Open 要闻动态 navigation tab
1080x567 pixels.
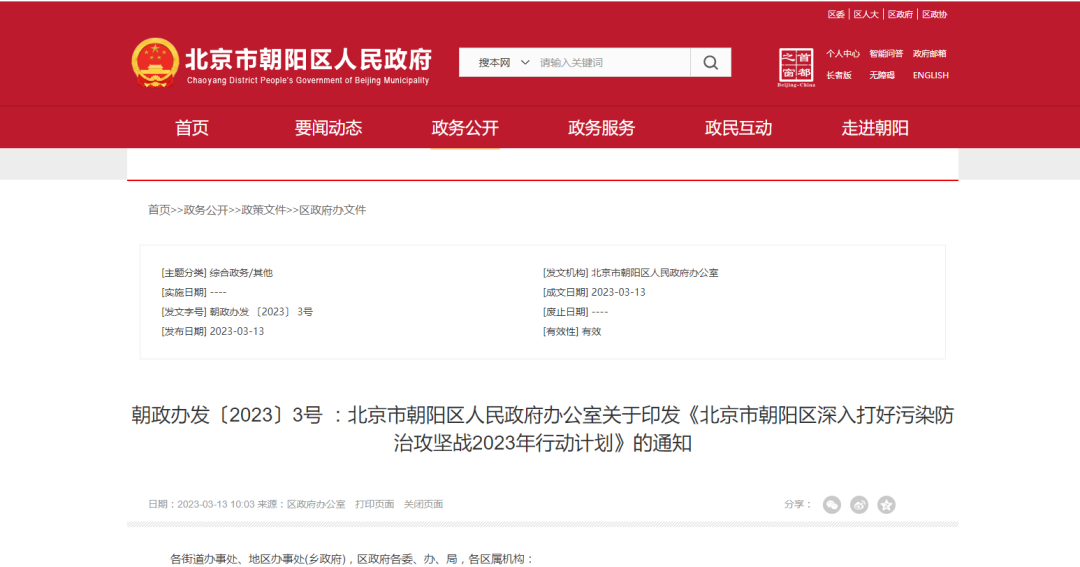(328, 128)
